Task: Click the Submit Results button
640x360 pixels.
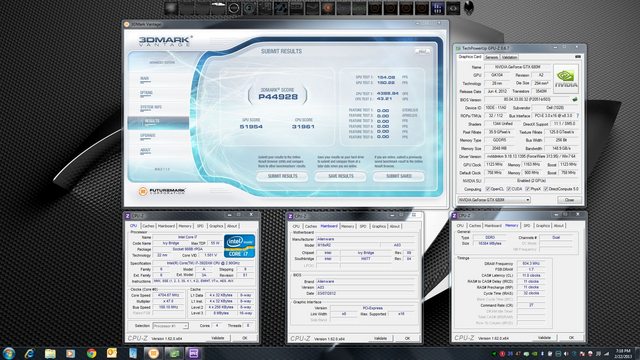Action: click(282, 176)
